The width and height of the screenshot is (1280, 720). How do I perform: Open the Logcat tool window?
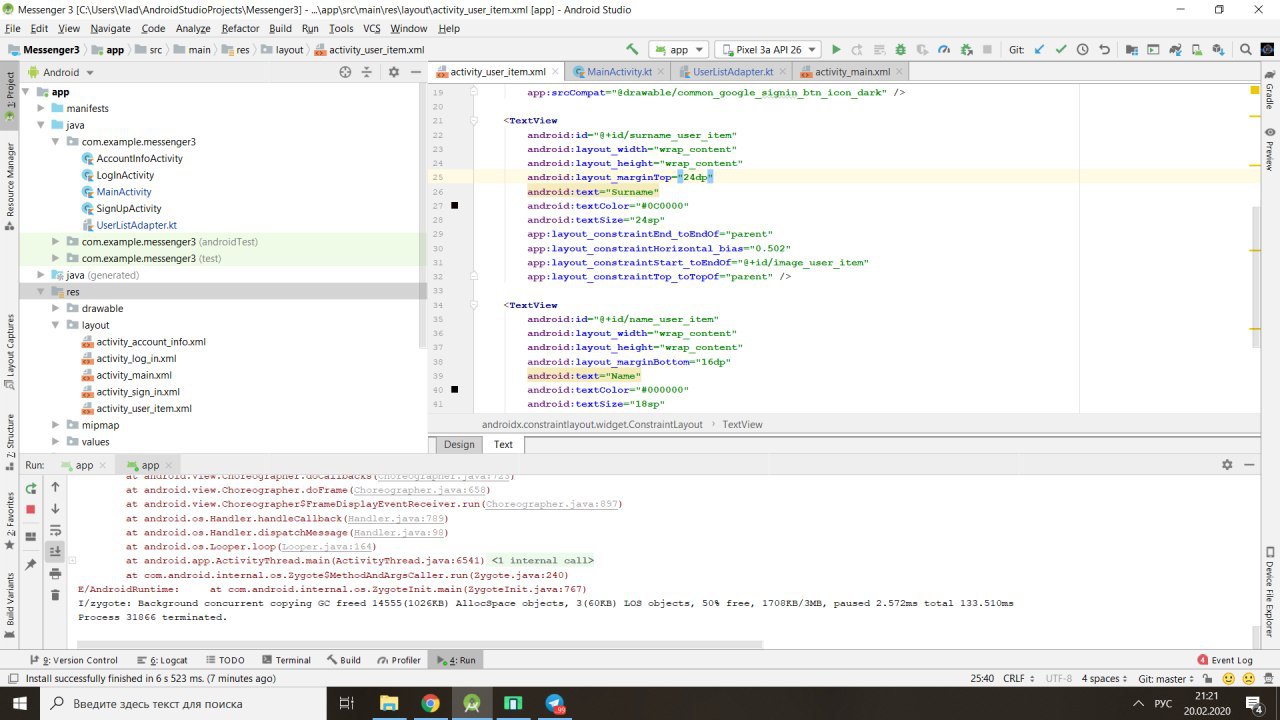[x=162, y=660]
